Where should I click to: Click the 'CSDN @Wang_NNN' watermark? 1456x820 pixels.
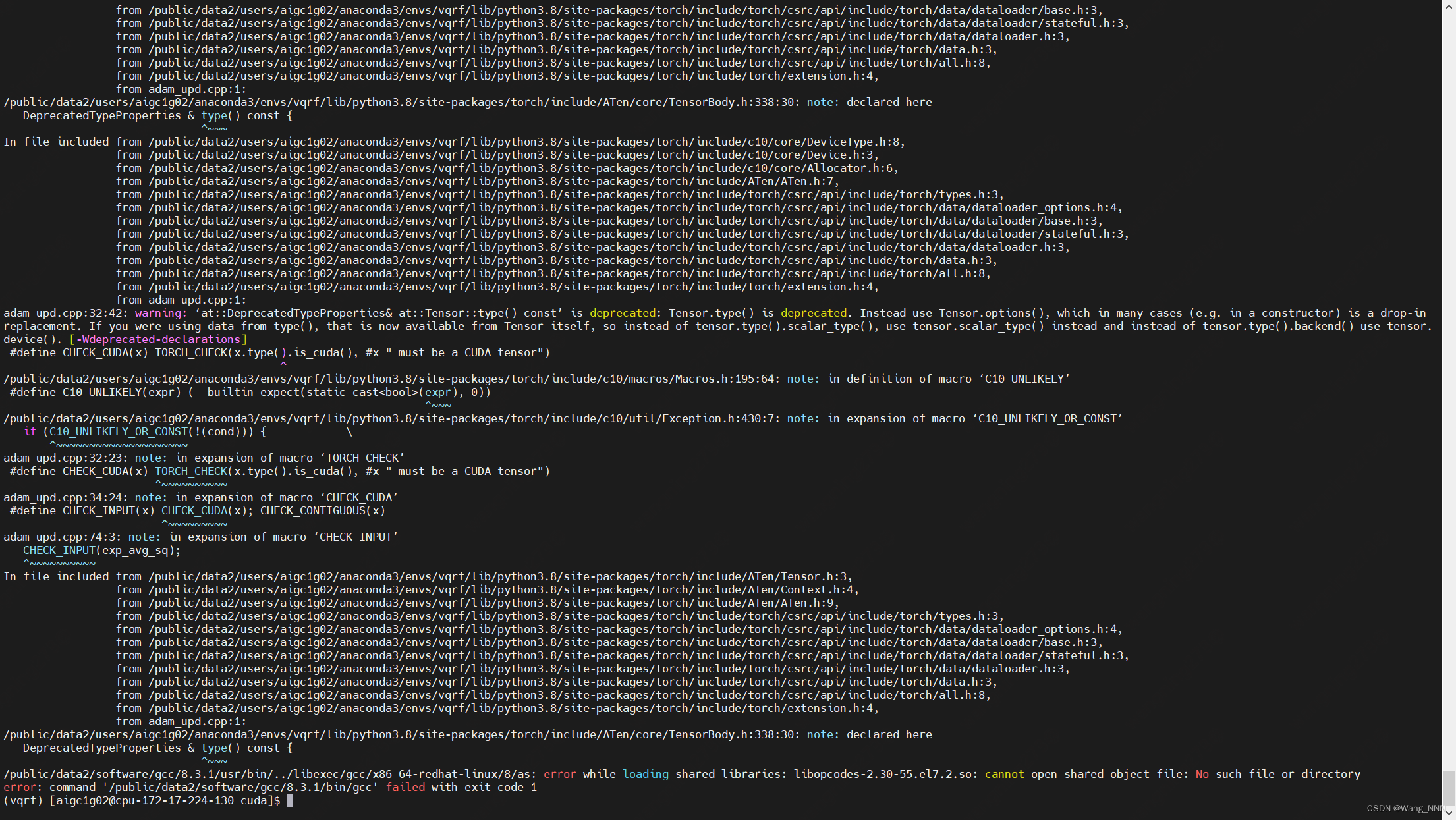1405,808
